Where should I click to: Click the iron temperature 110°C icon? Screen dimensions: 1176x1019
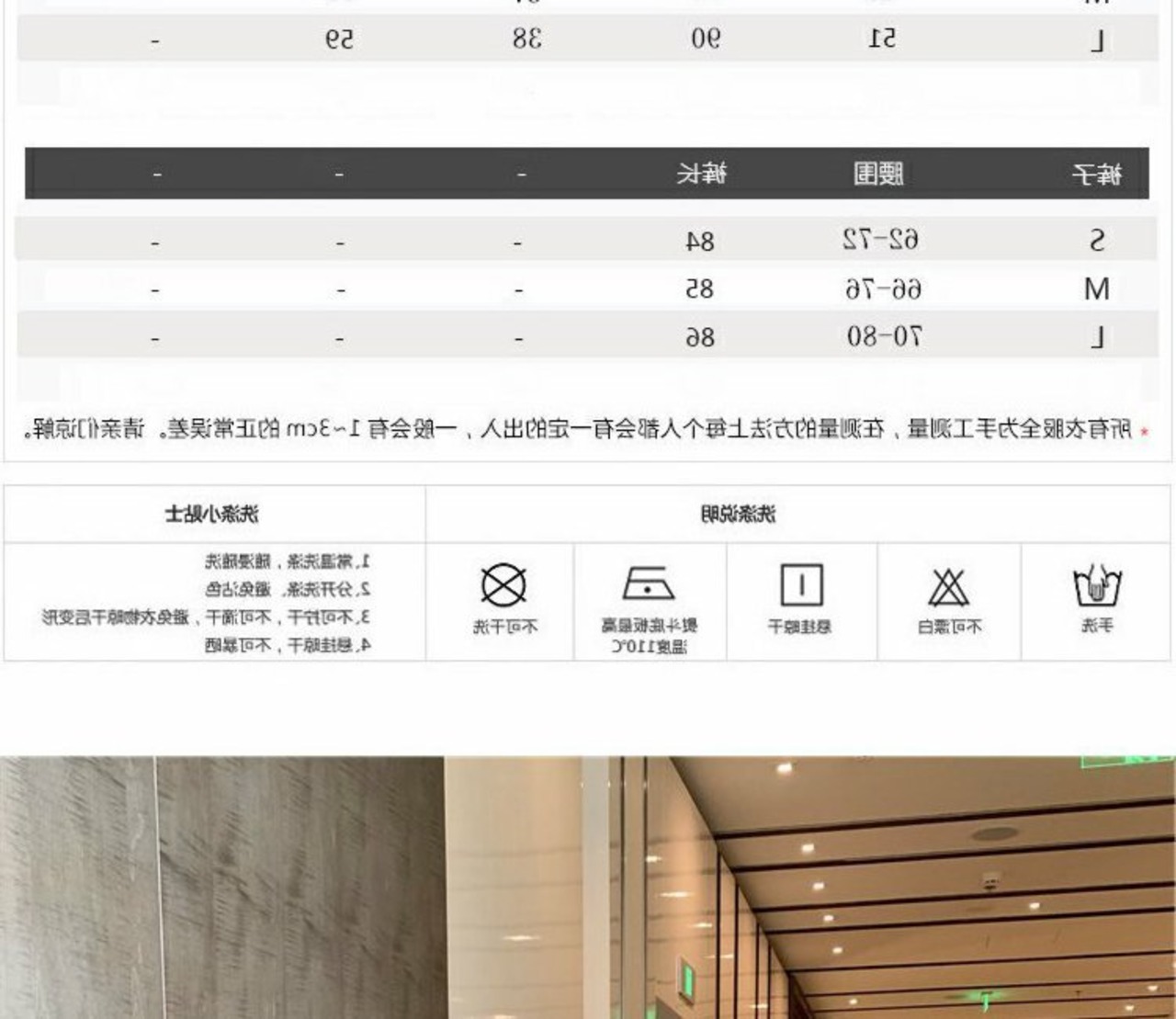click(x=649, y=583)
